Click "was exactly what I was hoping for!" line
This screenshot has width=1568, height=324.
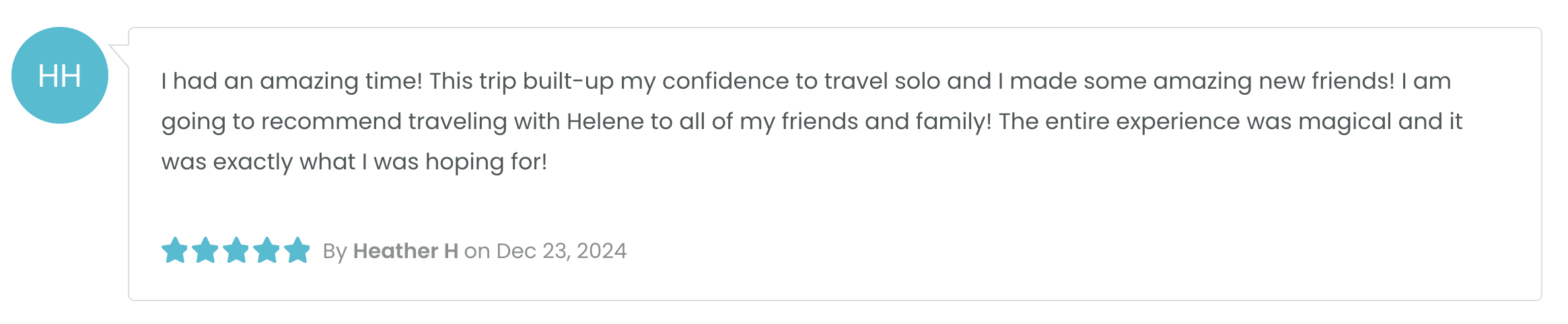354,162
